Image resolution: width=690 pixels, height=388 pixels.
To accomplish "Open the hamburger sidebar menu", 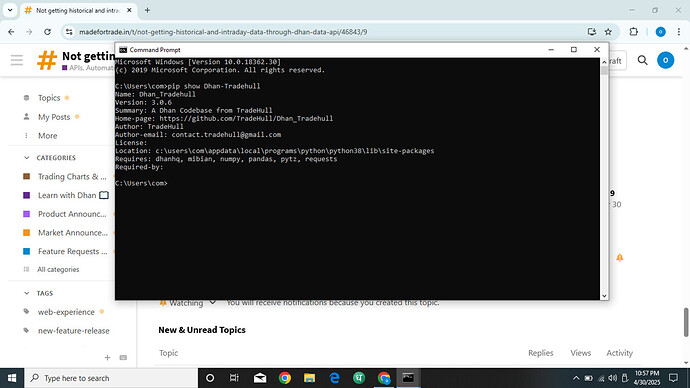I will (17, 60).
